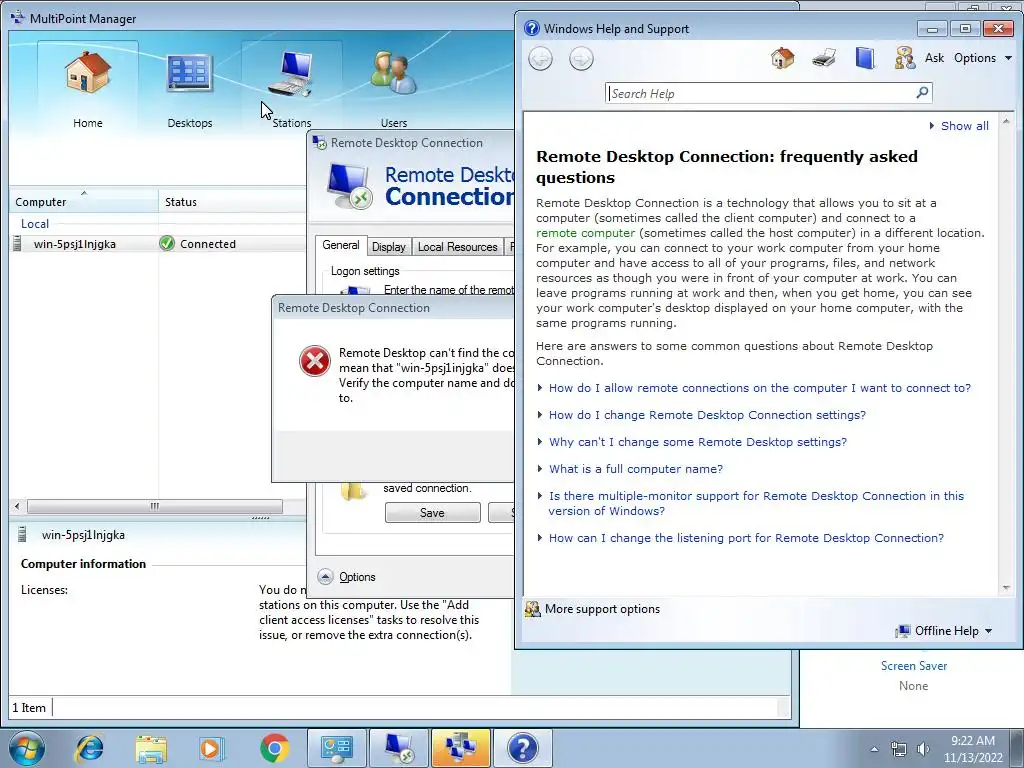Screen dimensions: 1024x768
Task: Open the Home tab in MultiPoint Manager
Action: 88,88
